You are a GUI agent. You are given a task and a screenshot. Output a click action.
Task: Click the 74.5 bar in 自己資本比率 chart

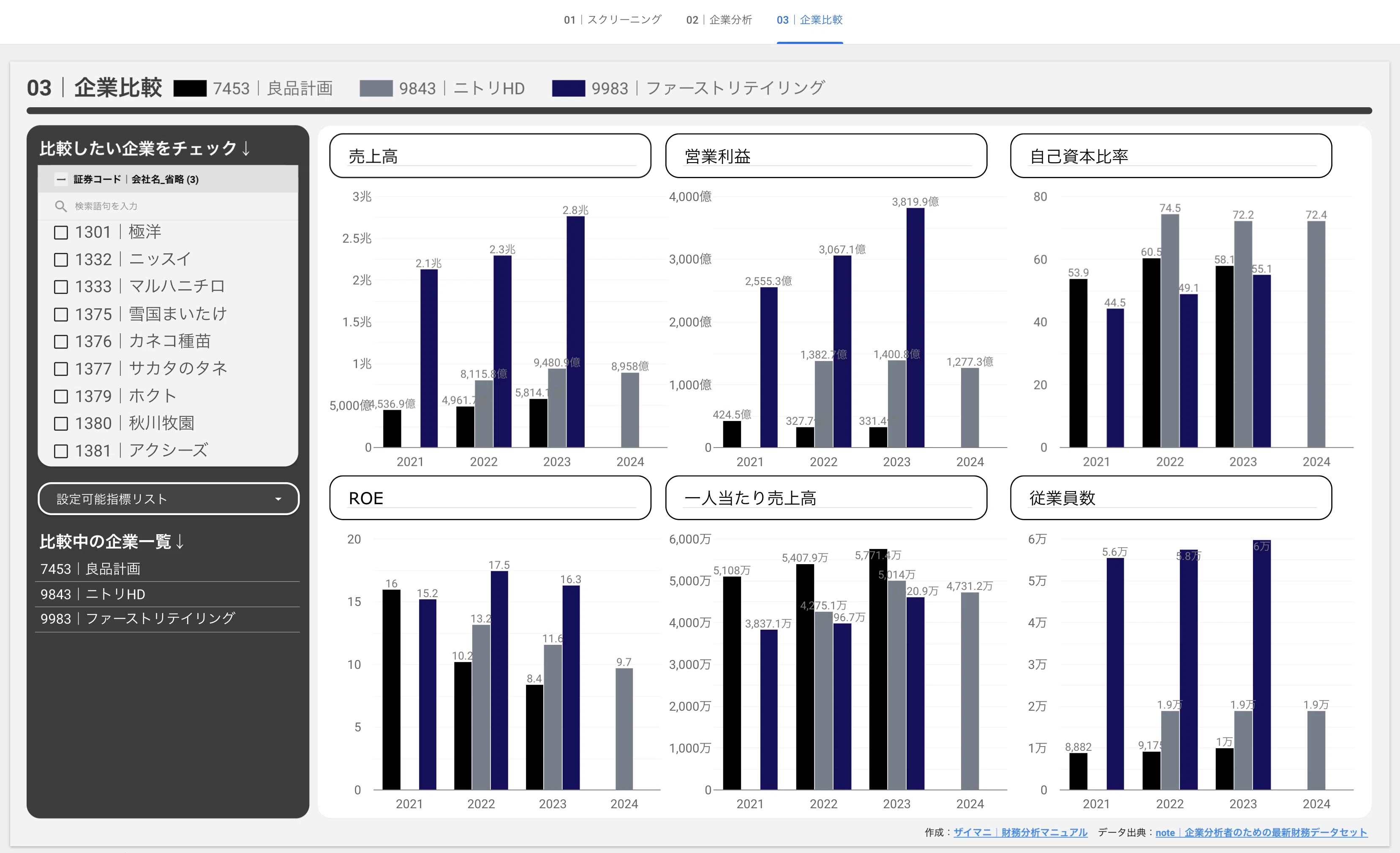[1170, 331]
